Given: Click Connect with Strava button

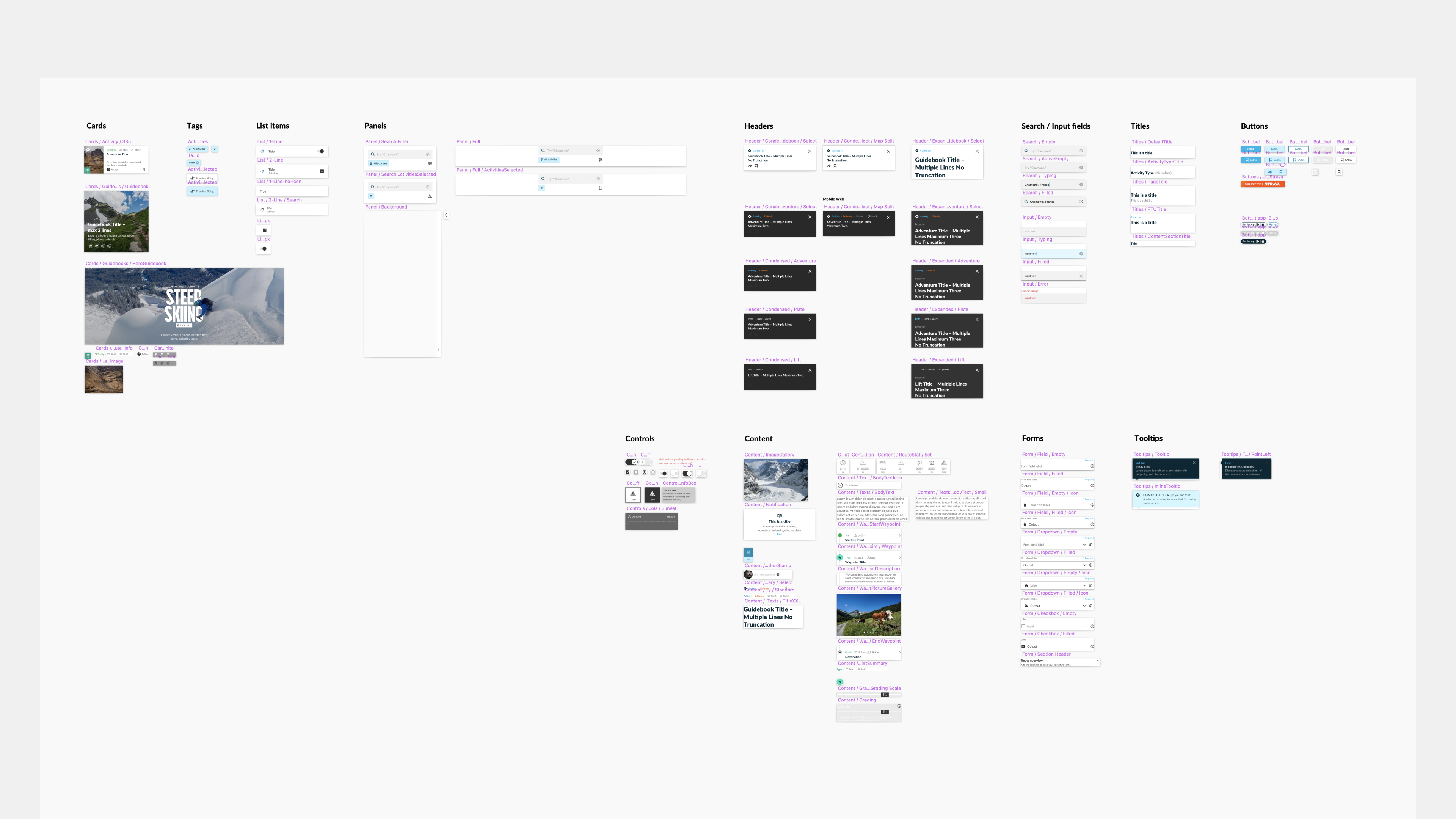Looking at the screenshot, I should (1262, 184).
